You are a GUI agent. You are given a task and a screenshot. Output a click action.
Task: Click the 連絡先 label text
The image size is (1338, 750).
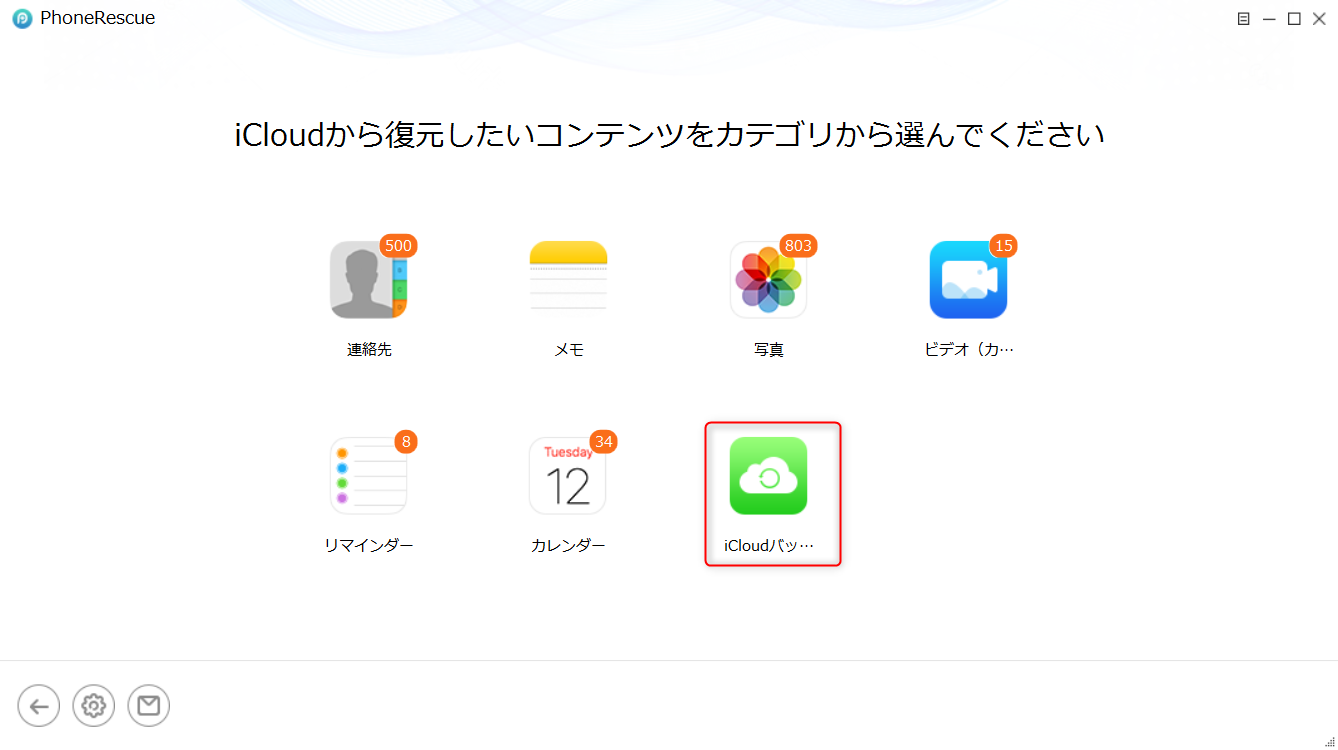(x=369, y=350)
